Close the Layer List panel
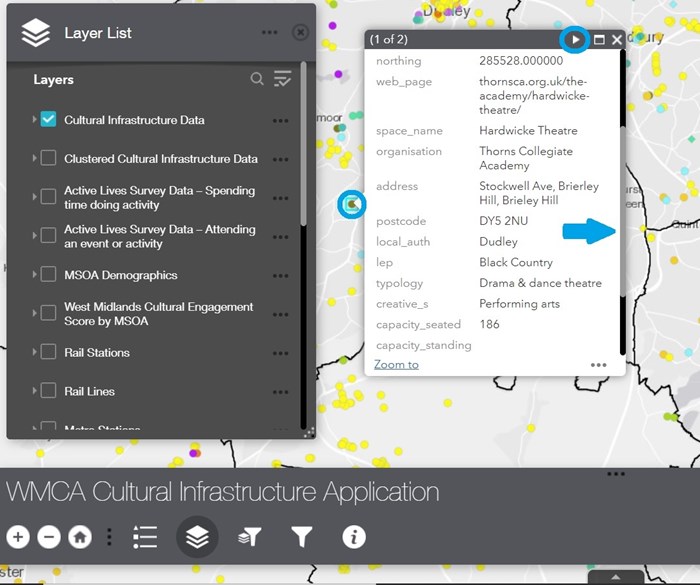 coord(300,32)
